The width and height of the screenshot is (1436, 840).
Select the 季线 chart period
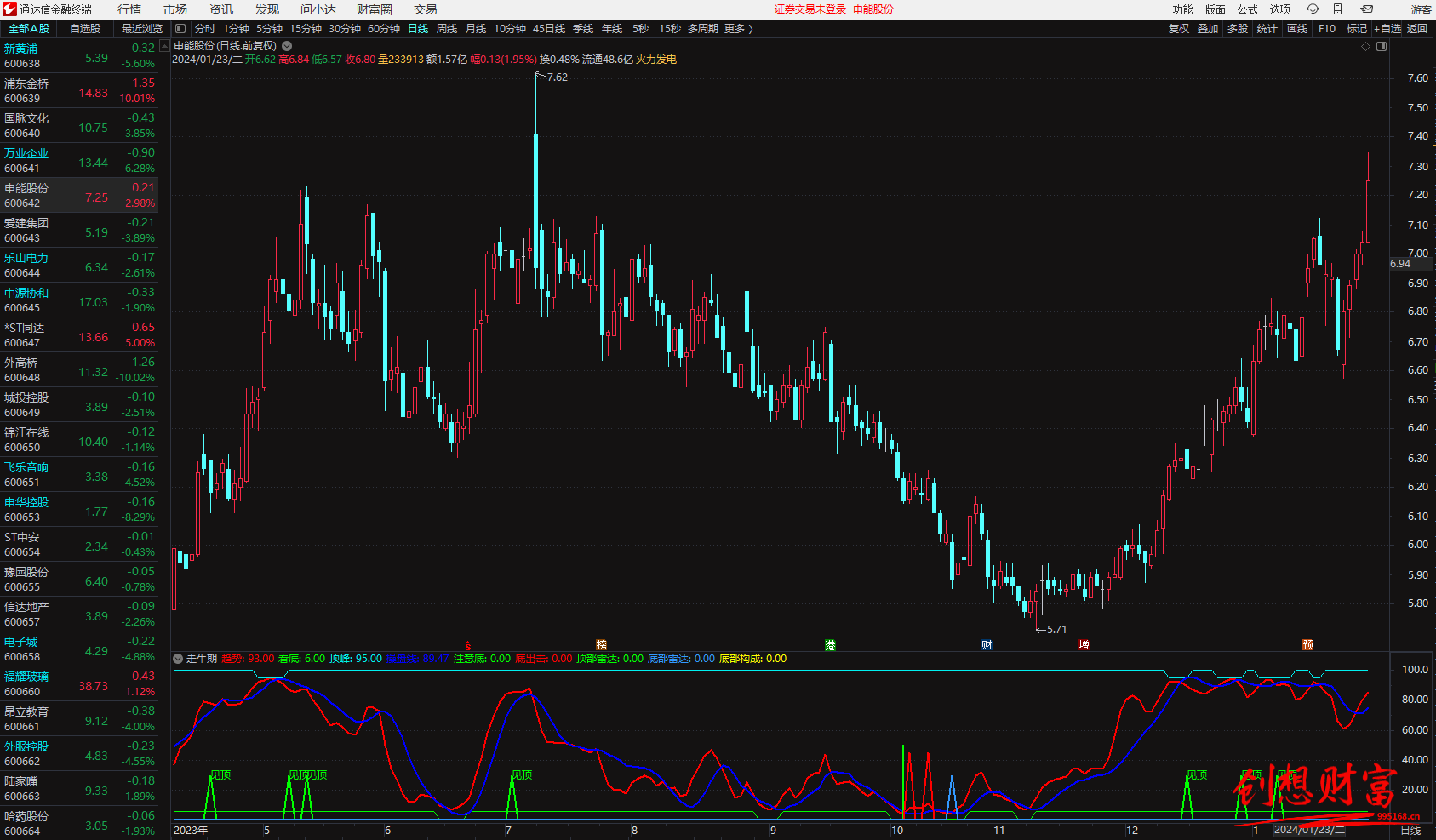tap(583, 29)
